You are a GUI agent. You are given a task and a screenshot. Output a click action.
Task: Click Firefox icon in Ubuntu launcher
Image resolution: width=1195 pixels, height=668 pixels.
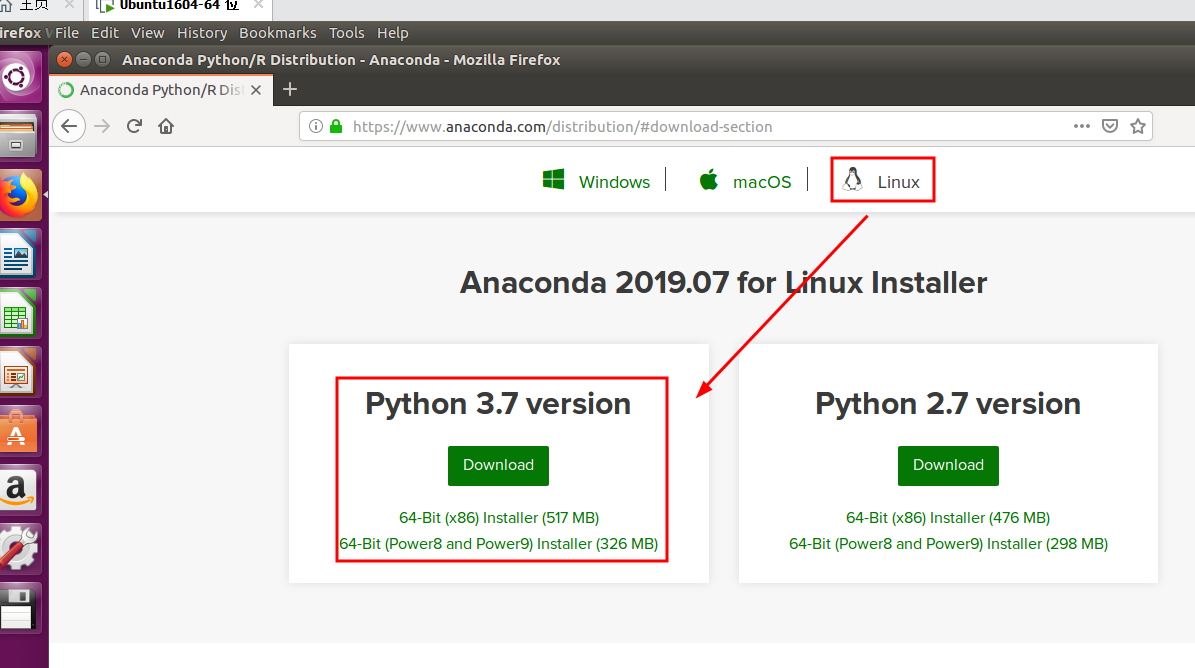pyautogui.click(x=18, y=195)
